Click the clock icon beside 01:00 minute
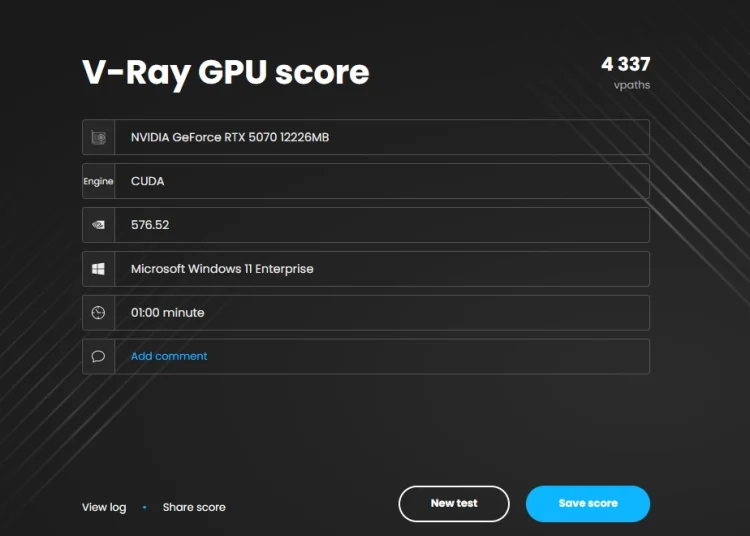This screenshot has width=750, height=536. click(x=99, y=313)
